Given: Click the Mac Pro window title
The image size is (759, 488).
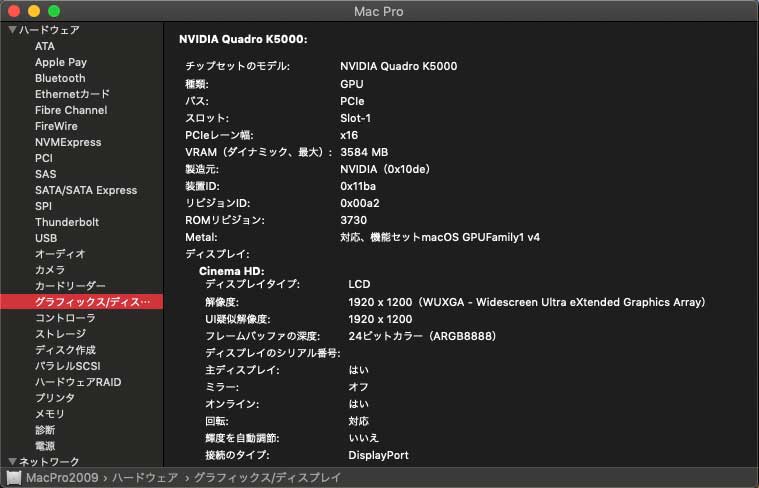Looking at the screenshot, I should [x=379, y=11].
